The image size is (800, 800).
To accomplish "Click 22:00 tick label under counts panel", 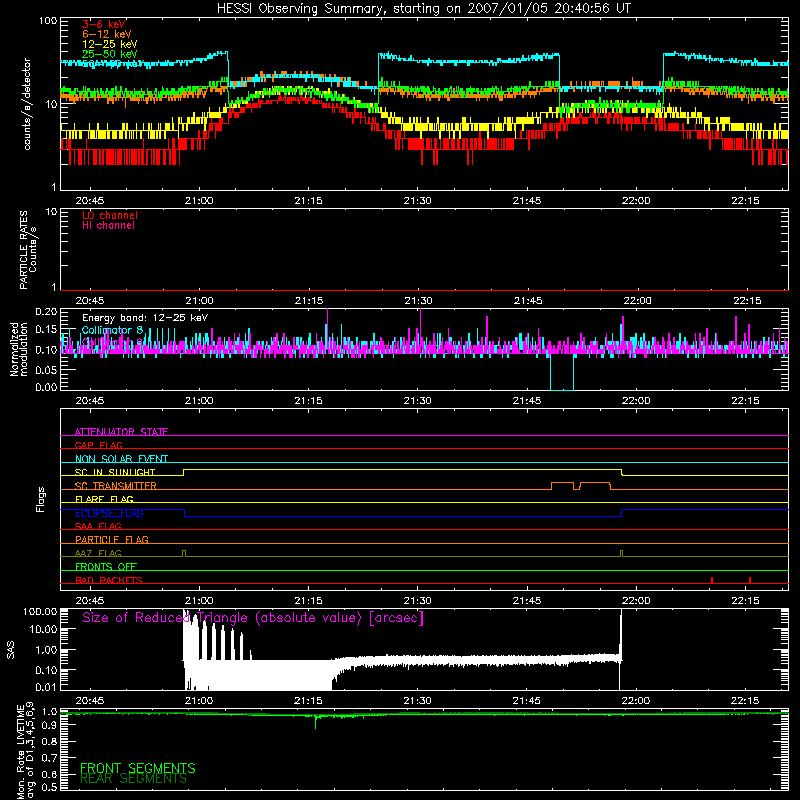I will click(x=636, y=201).
